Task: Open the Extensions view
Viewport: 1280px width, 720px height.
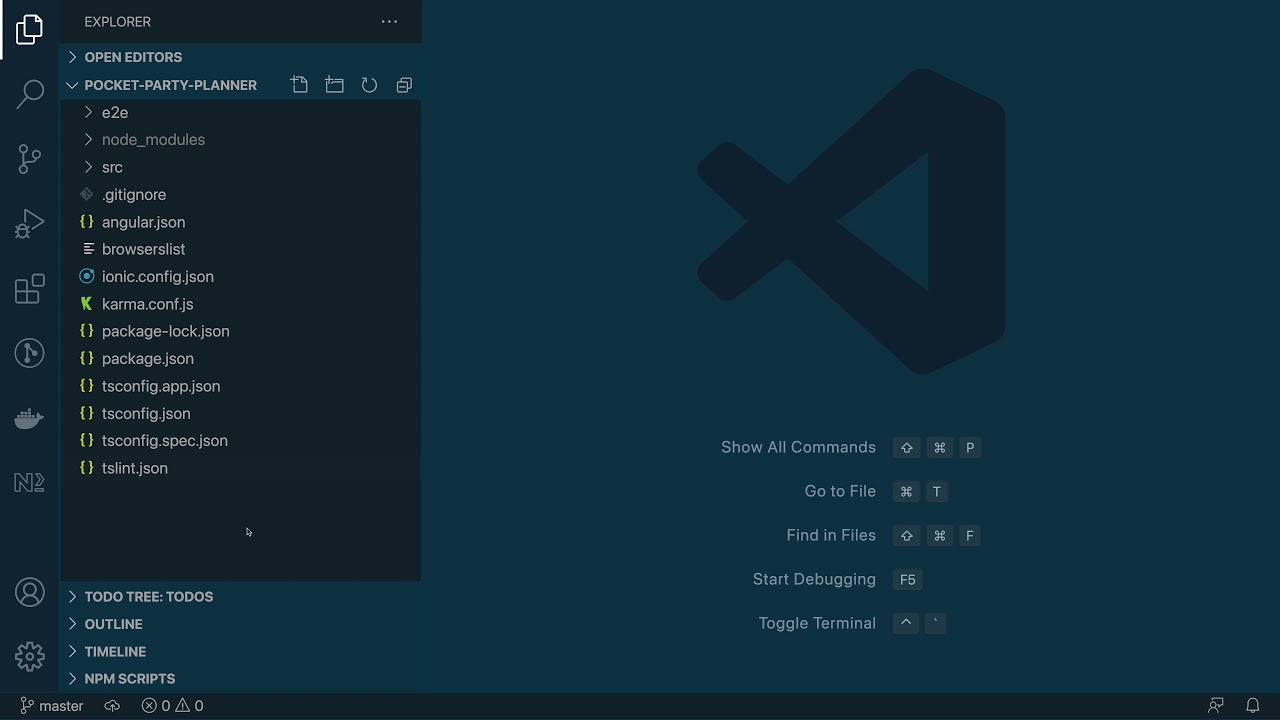Action: click(x=30, y=289)
